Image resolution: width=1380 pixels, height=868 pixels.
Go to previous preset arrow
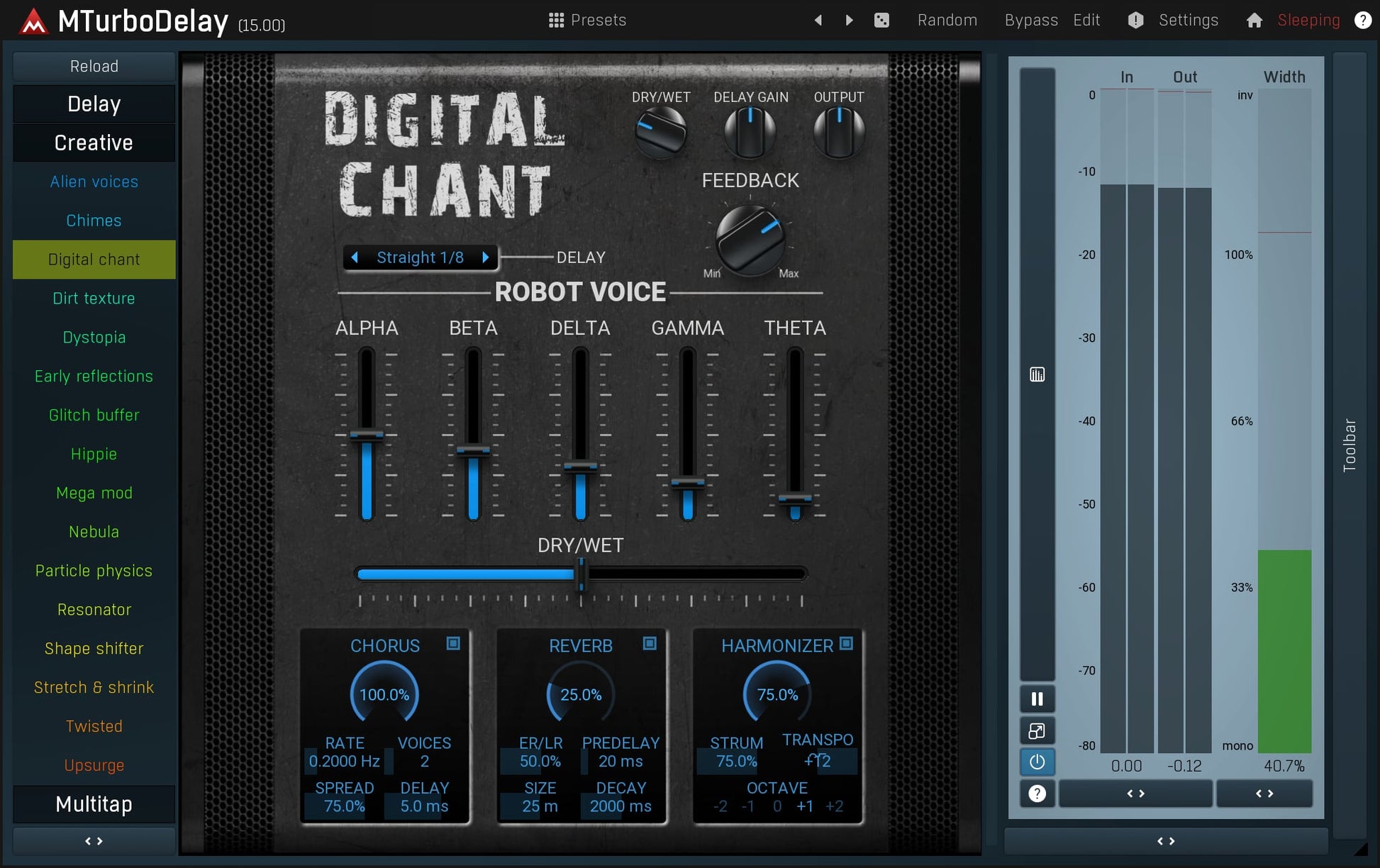point(818,20)
